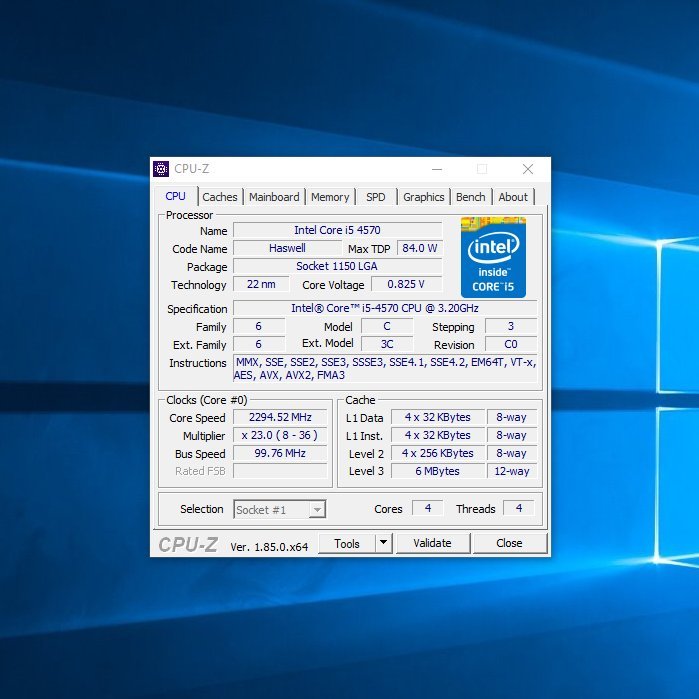Click the CPU-Z app icon in title bar
Image resolution: width=699 pixels, height=699 pixels.
click(x=161, y=169)
